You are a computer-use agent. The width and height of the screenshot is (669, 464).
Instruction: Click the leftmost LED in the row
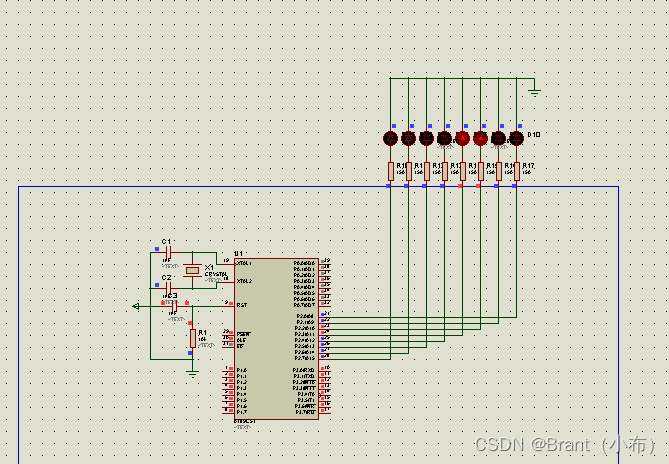390,139
